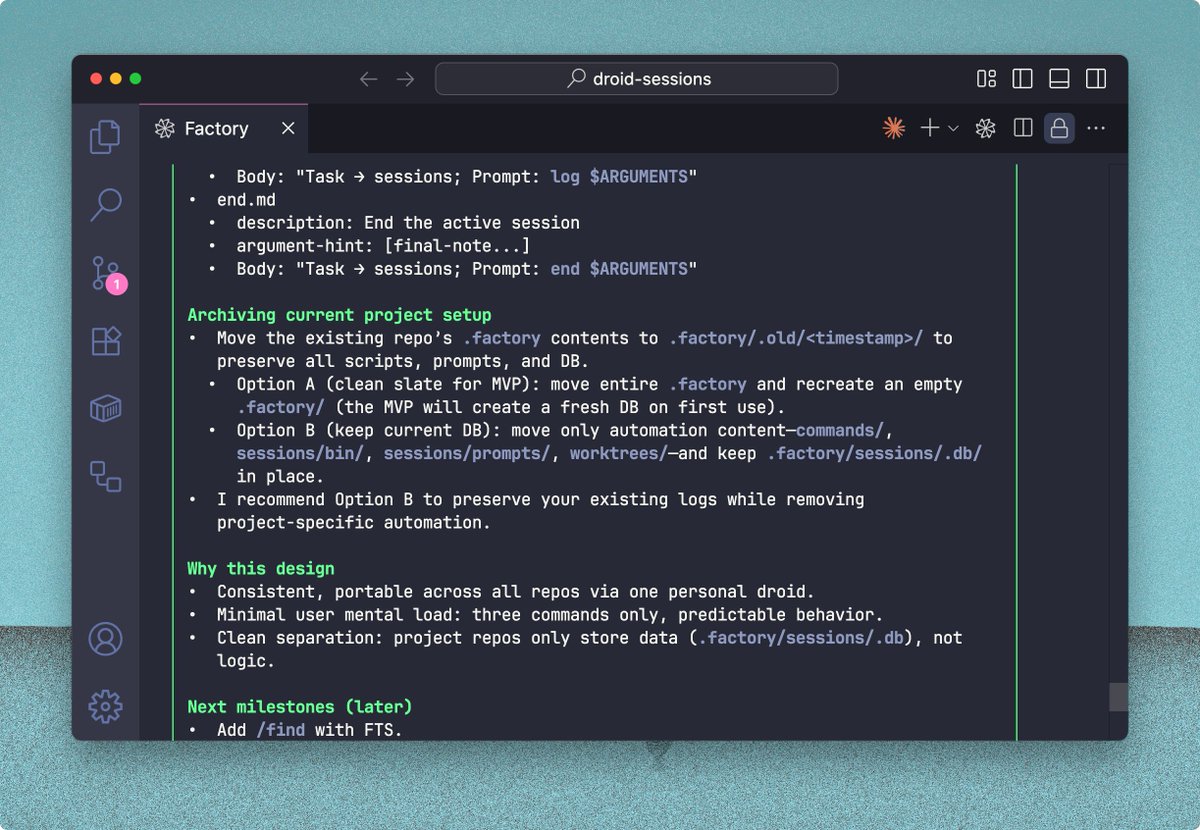Click the 'Option A (clean slate for MVP)' bullet
The height and width of the screenshot is (830, 1200).
pyautogui.click(x=600, y=396)
